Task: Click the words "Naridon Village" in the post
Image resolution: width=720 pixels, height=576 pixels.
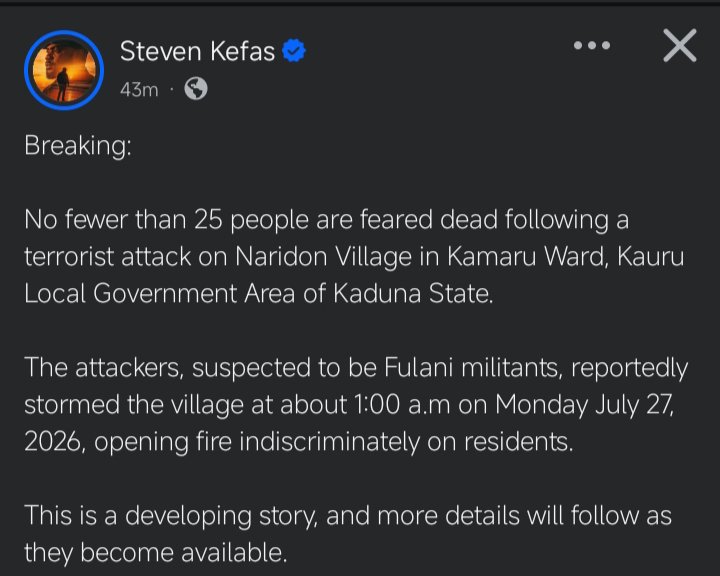Action: tap(324, 256)
